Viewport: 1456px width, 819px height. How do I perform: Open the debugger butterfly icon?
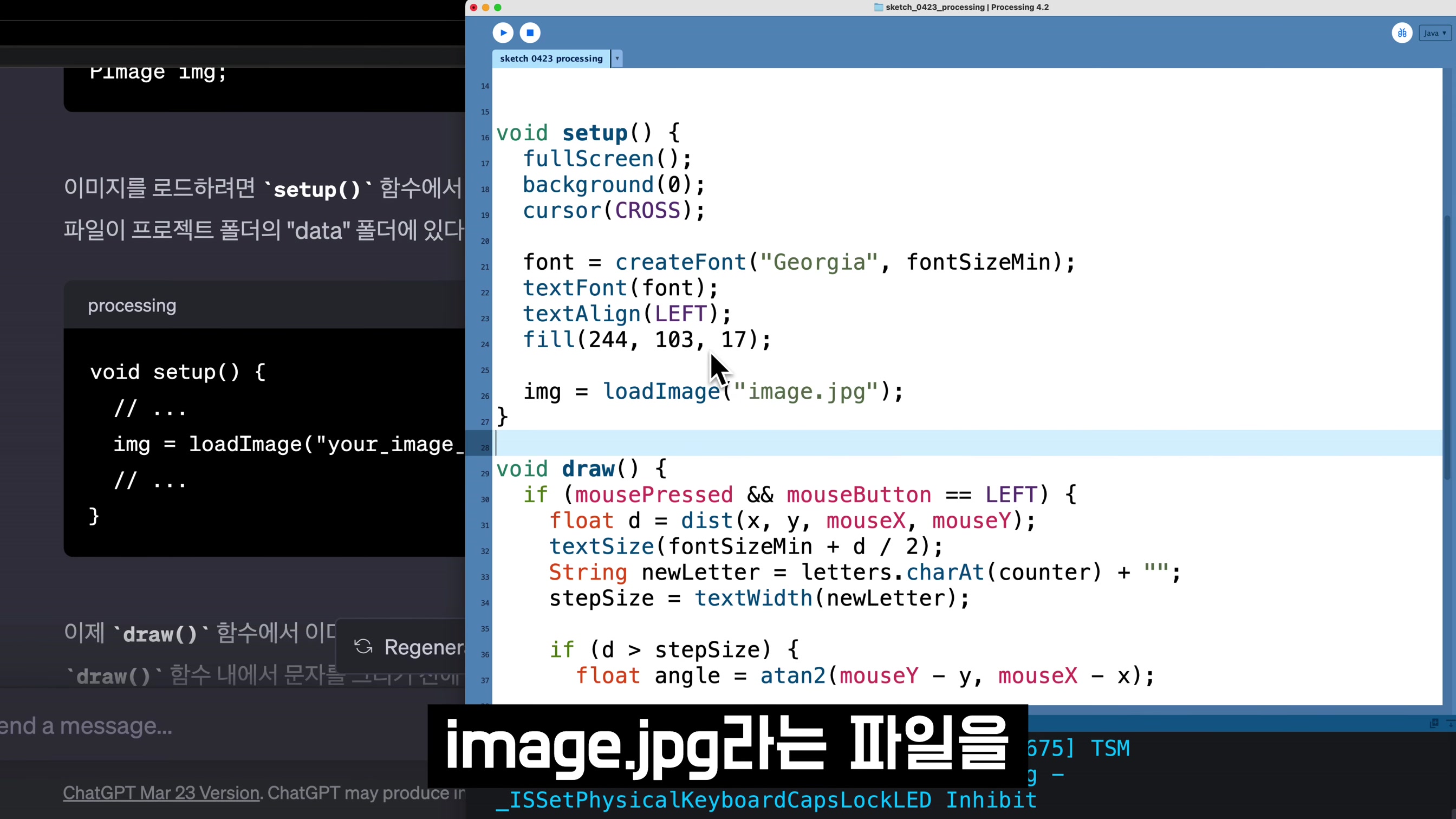(1402, 33)
